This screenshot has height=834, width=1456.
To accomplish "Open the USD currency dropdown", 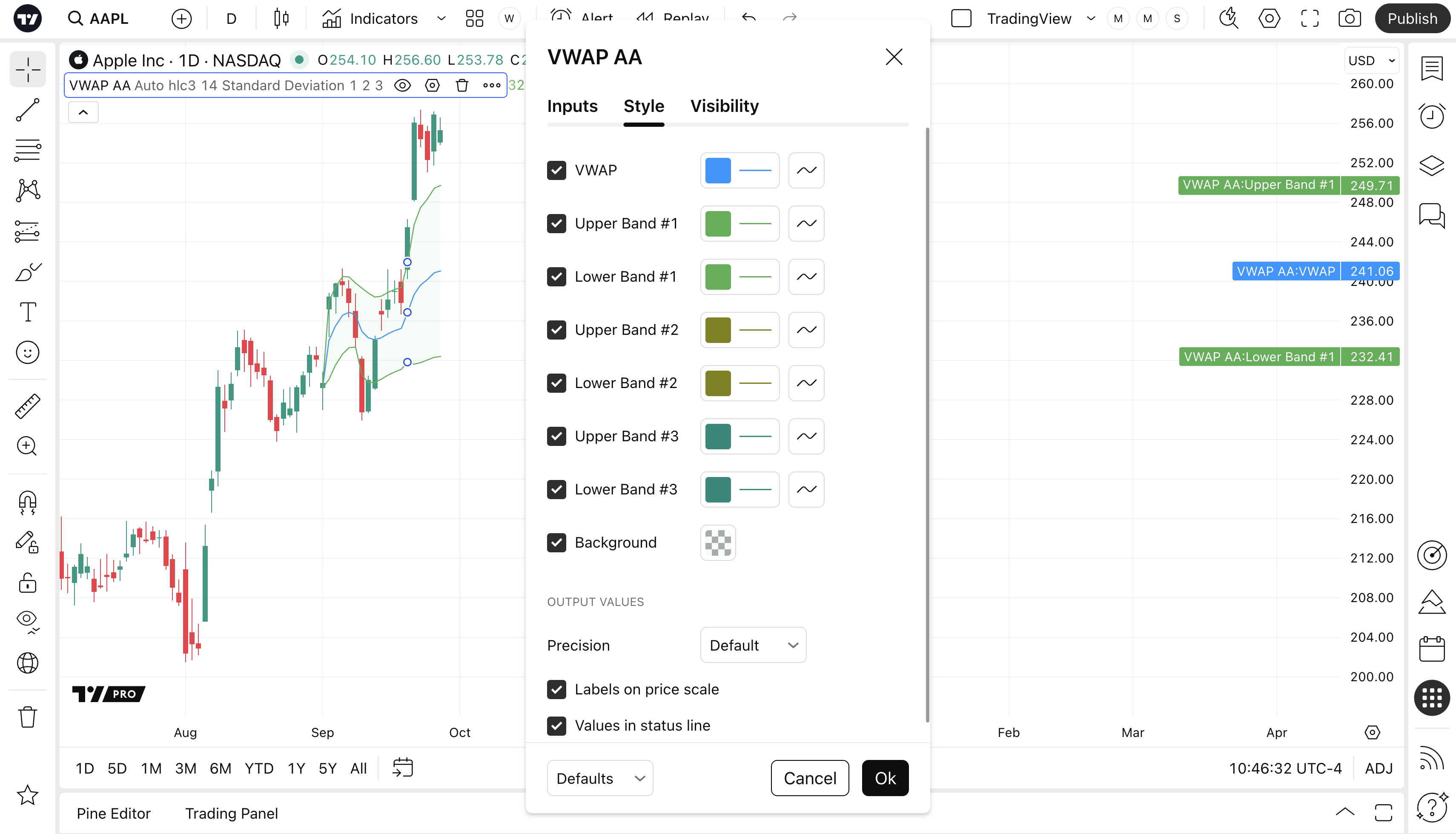I will pyautogui.click(x=1371, y=61).
